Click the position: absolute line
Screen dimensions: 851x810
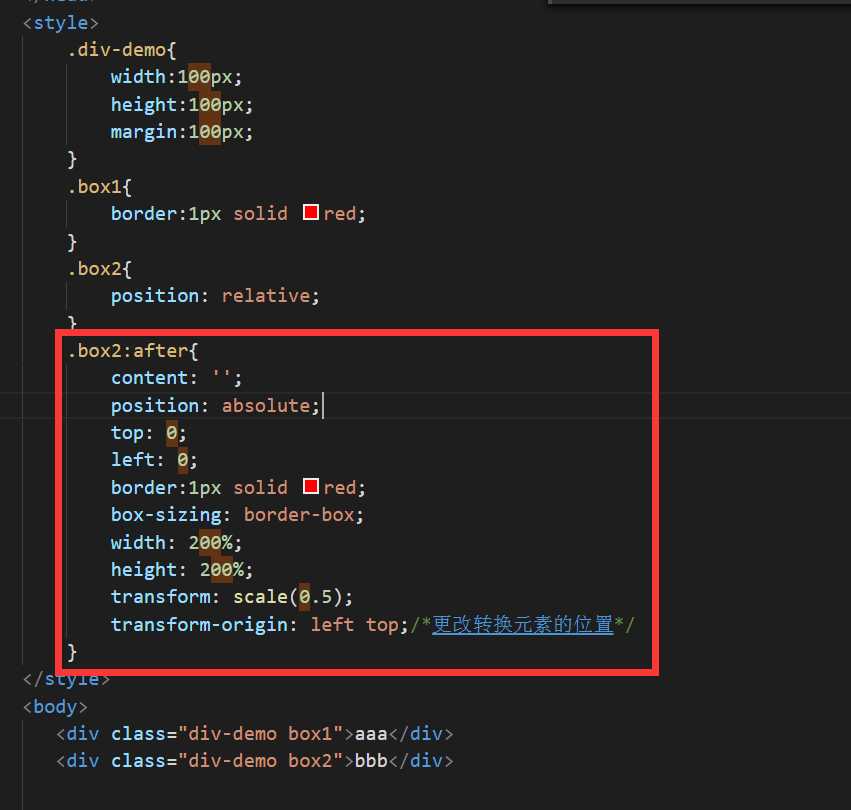click(215, 406)
